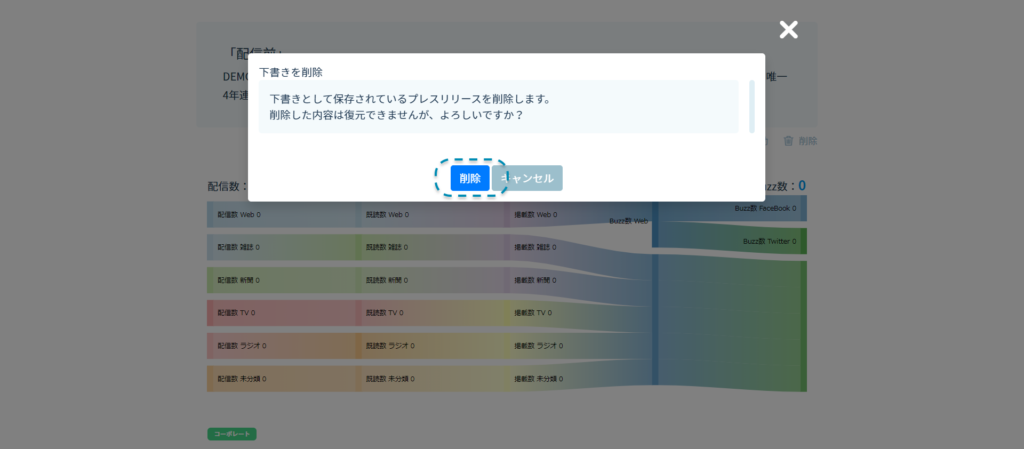This screenshot has height=449, width=1024.
Task: Click the 既読数 雑誌 node
Action: [388, 247]
